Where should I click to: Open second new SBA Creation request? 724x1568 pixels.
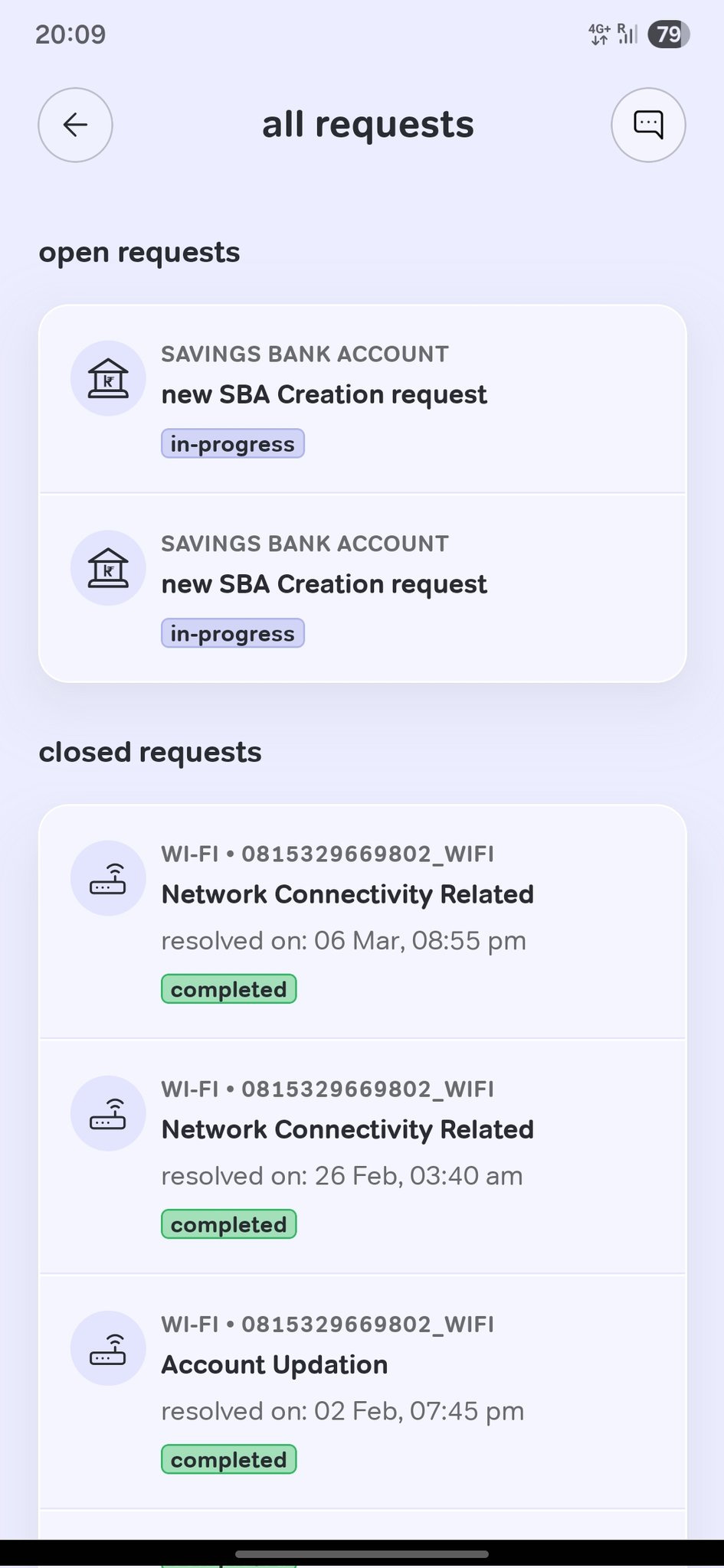324,585
